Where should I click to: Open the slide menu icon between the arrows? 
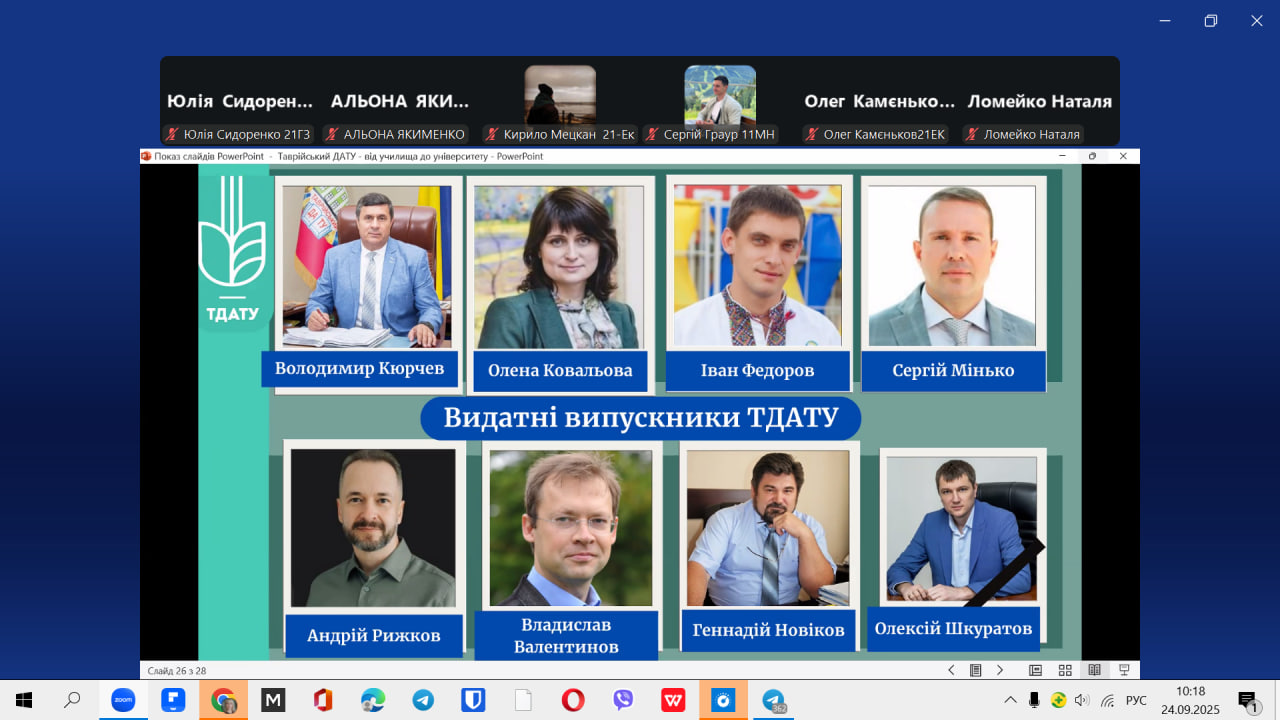[975, 670]
